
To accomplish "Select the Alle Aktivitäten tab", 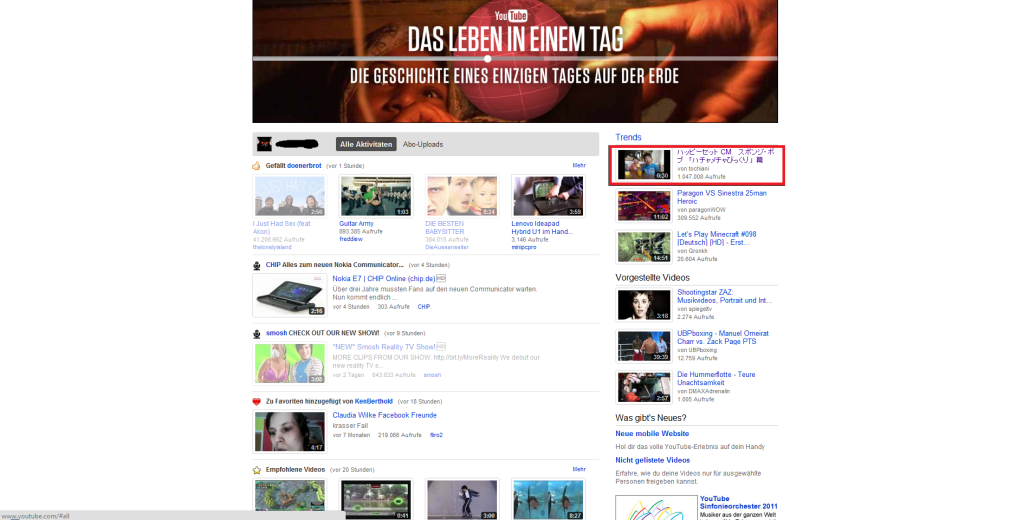I will (x=366, y=144).
